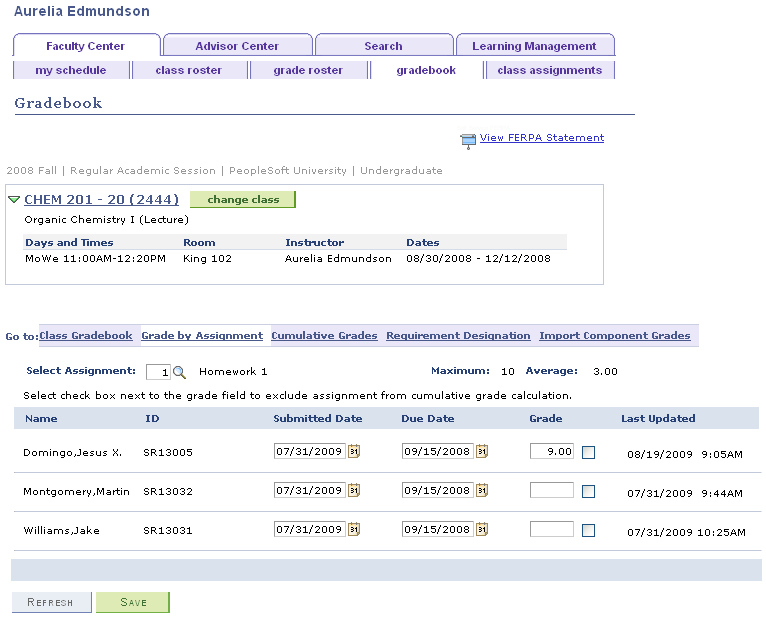Check exclude box for Montgomery,Martin
Image resolution: width=766 pixels, height=617 pixels.
tap(589, 491)
